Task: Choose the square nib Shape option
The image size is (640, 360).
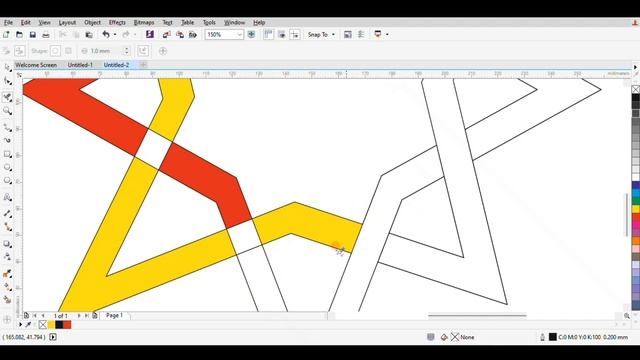Action: [68, 51]
